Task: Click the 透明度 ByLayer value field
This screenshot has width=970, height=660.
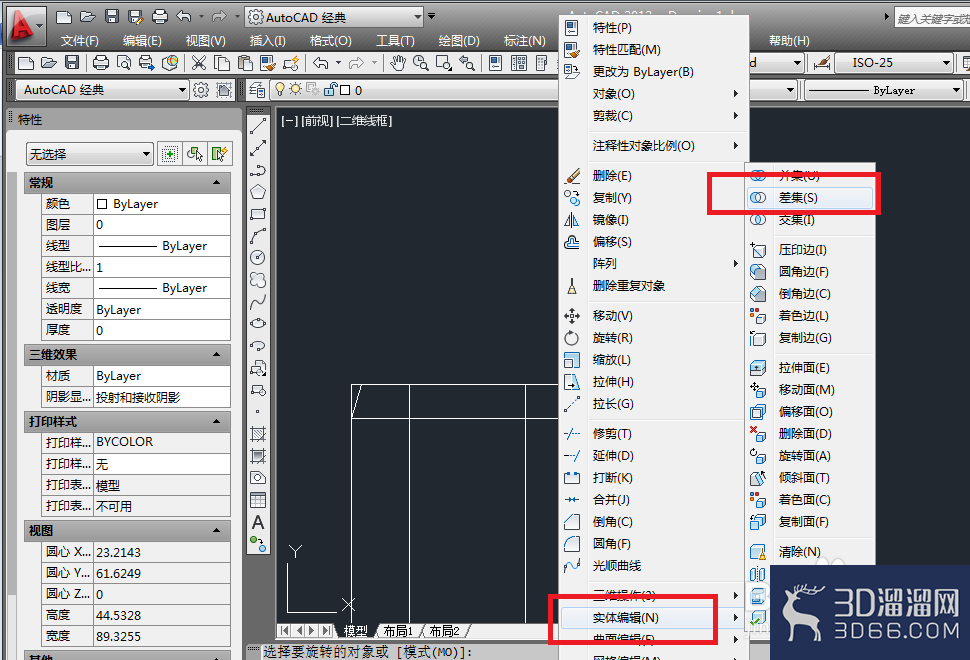Action: 162,309
